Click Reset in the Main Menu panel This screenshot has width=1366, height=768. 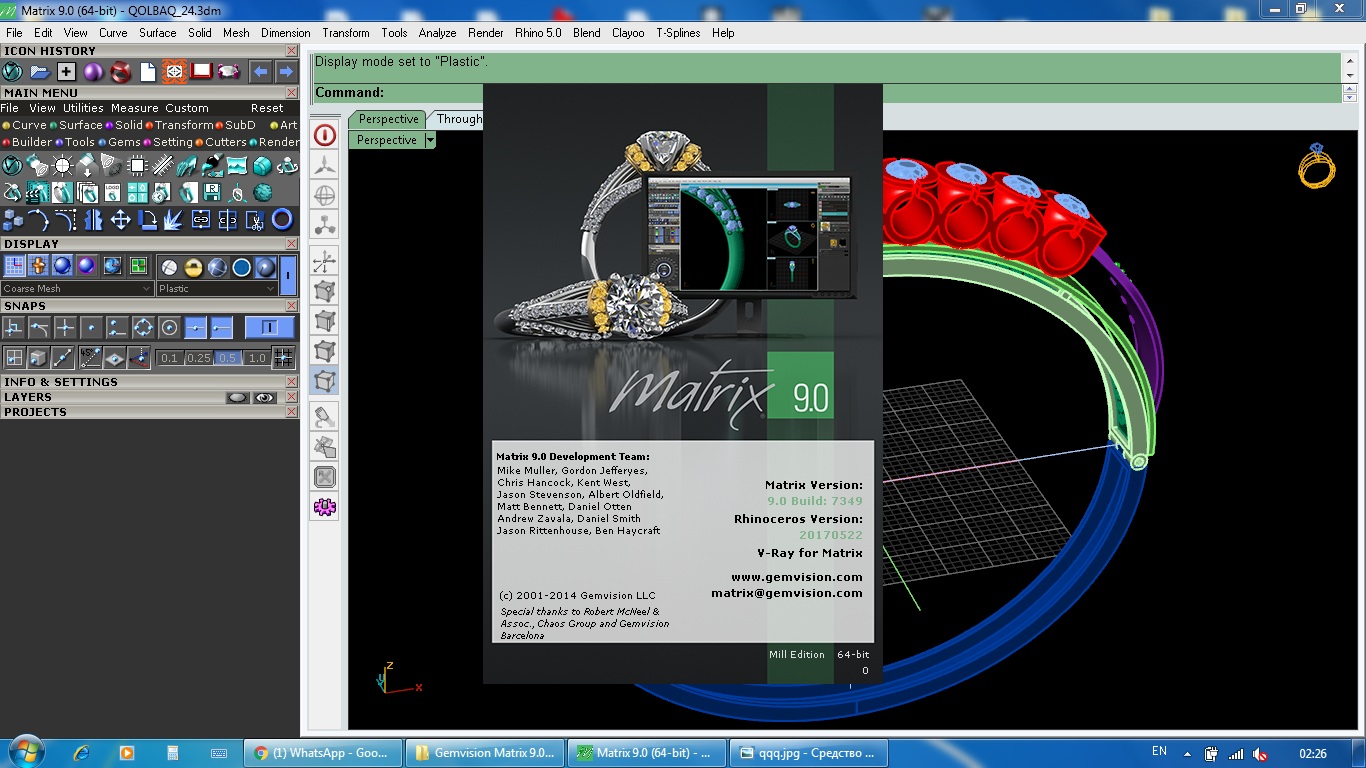[x=267, y=108]
